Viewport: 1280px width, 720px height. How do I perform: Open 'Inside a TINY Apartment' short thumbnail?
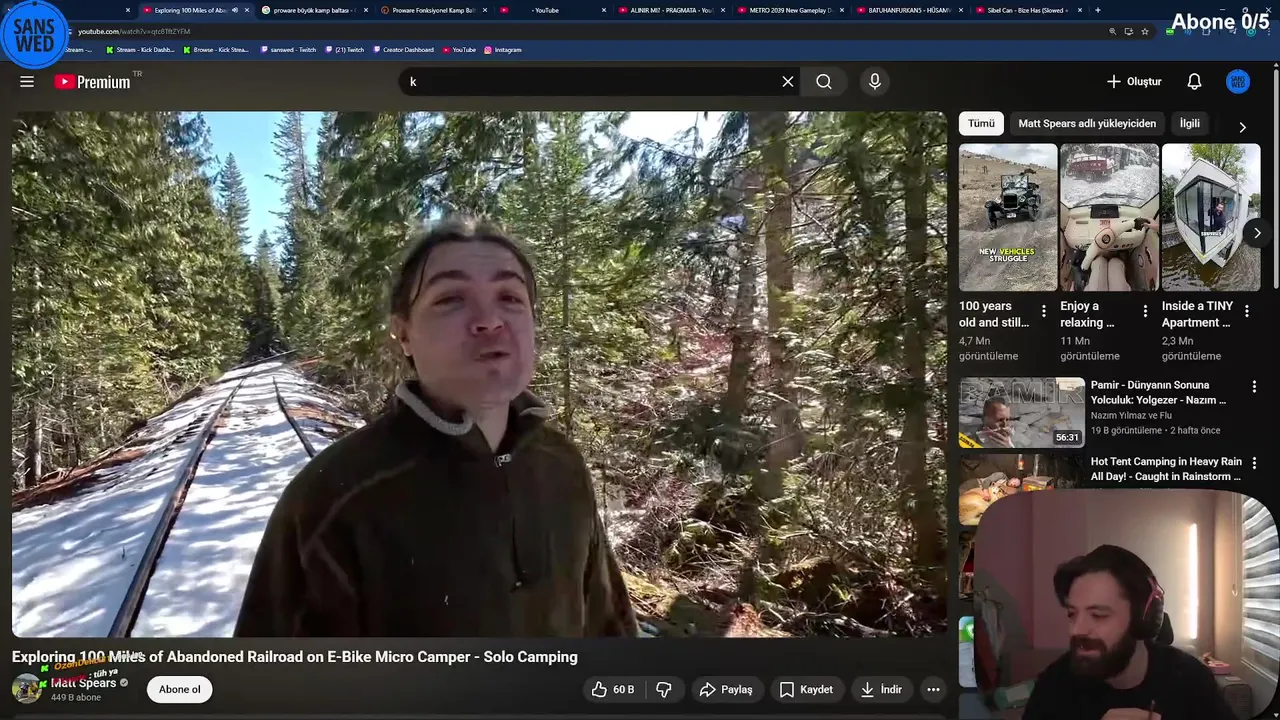tap(1211, 217)
